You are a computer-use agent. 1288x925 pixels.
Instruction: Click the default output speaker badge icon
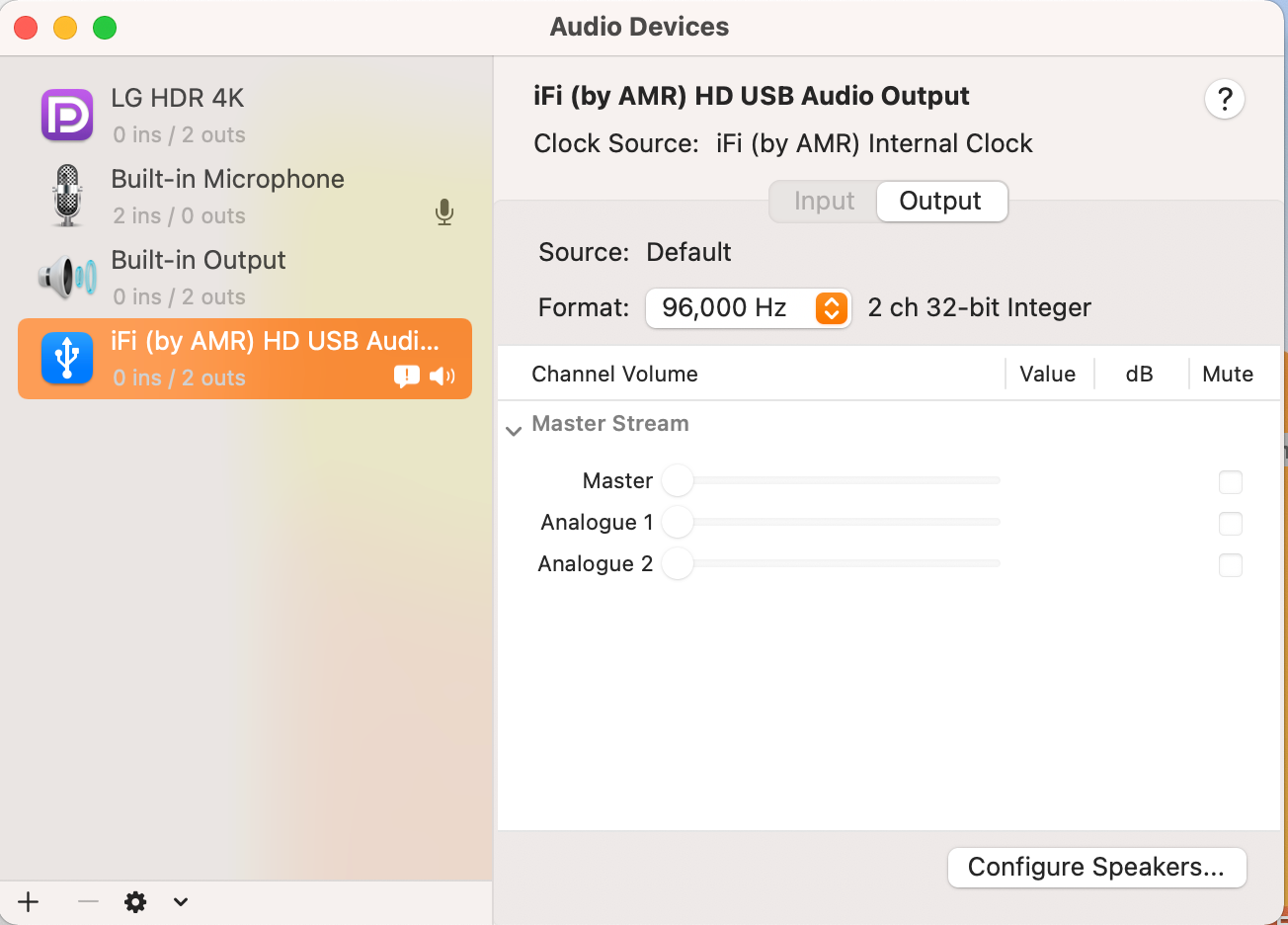(443, 376)
